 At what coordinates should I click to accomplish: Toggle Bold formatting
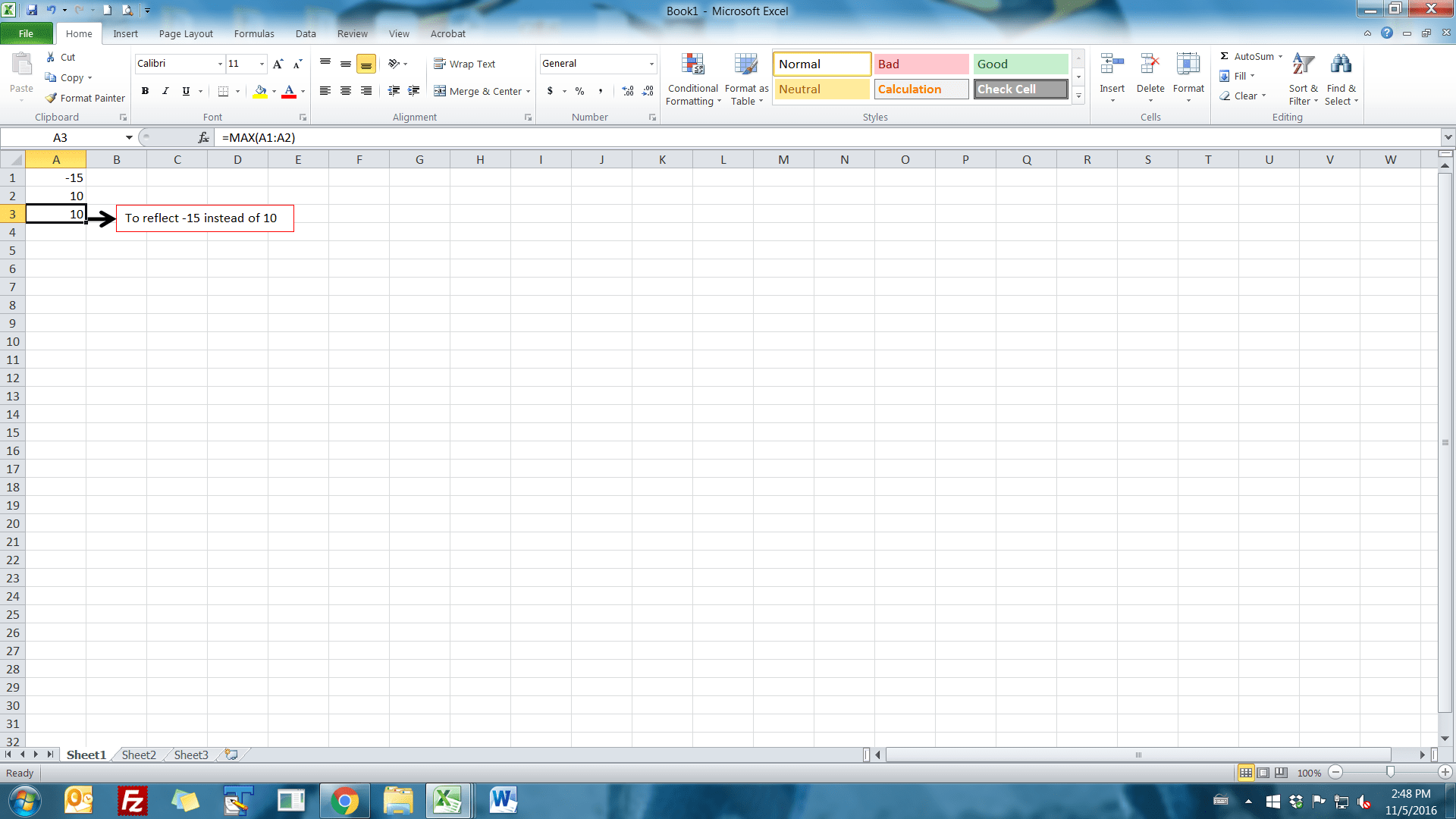click(145, 91)
